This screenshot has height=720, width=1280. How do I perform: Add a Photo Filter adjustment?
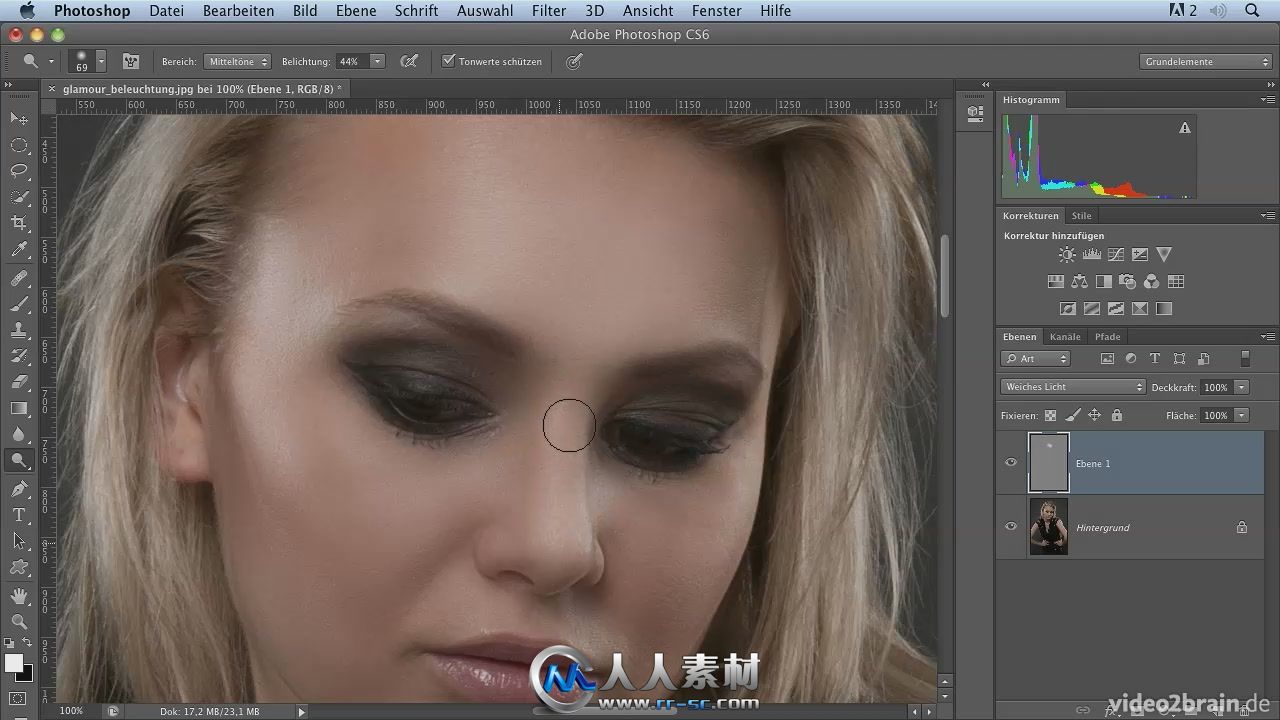pyautogui.click(x=1127, y=282)
